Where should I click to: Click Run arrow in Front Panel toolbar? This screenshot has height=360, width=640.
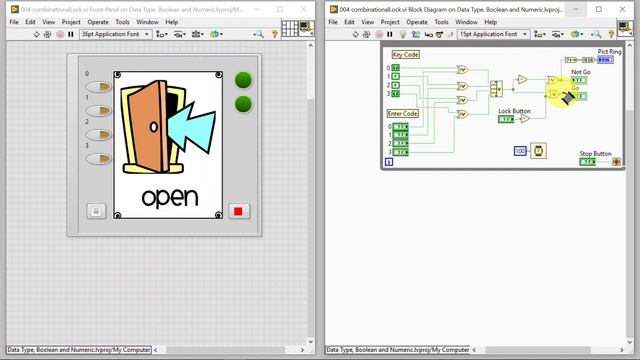[36, 34]
